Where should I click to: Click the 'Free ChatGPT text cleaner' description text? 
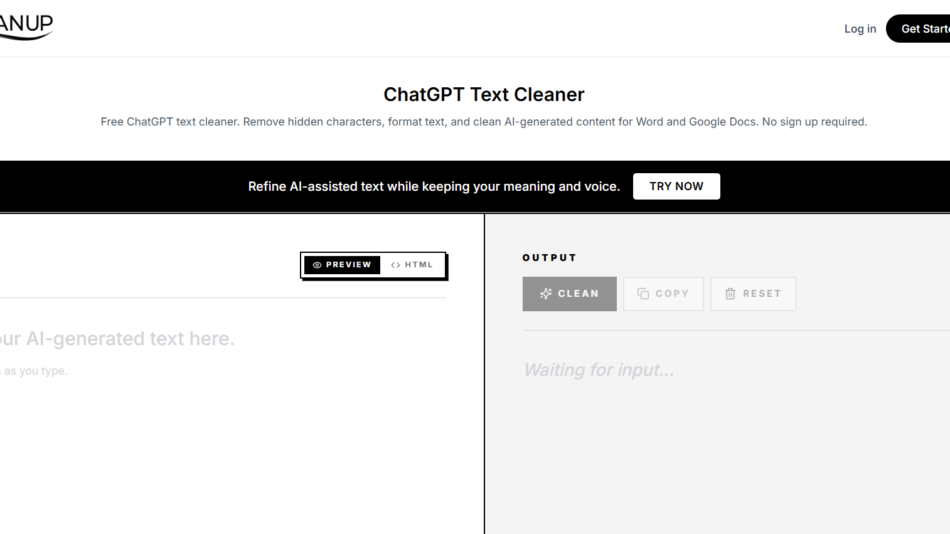(483, 122)
